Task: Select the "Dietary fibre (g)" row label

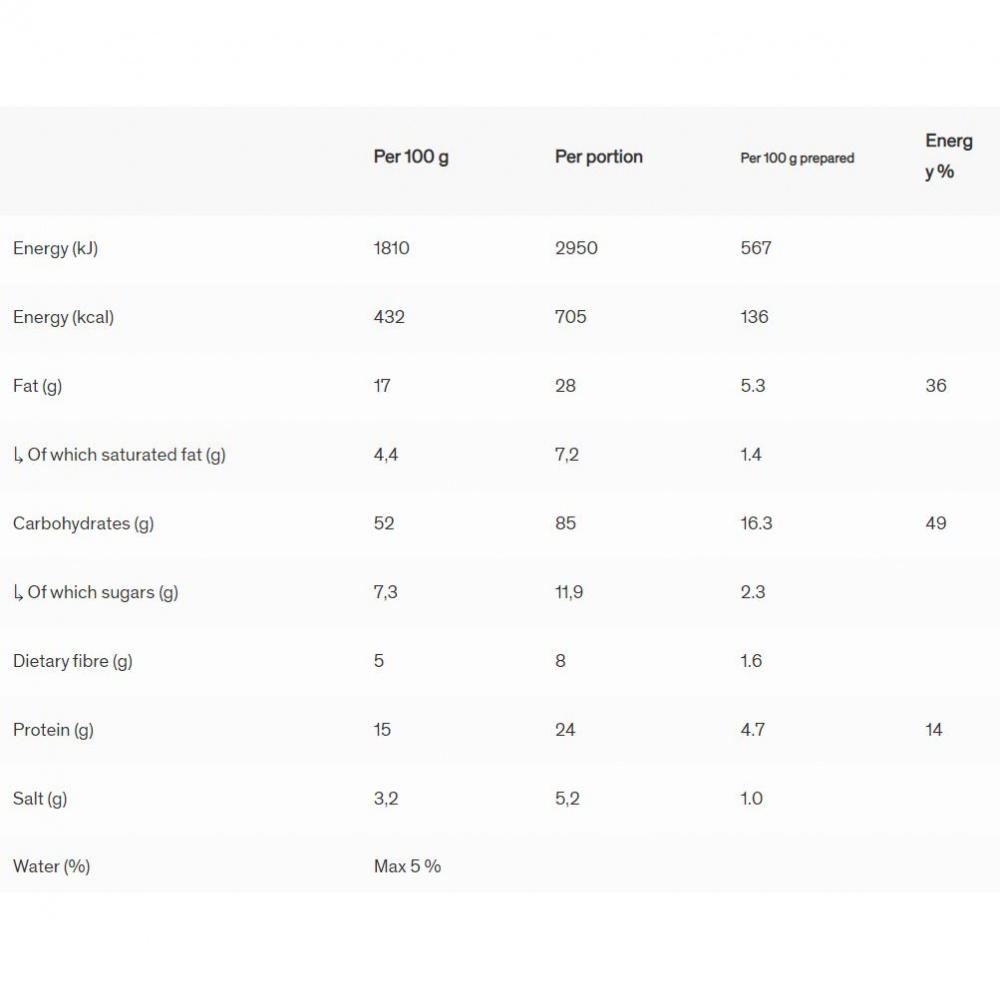Action: click(72, 661)
